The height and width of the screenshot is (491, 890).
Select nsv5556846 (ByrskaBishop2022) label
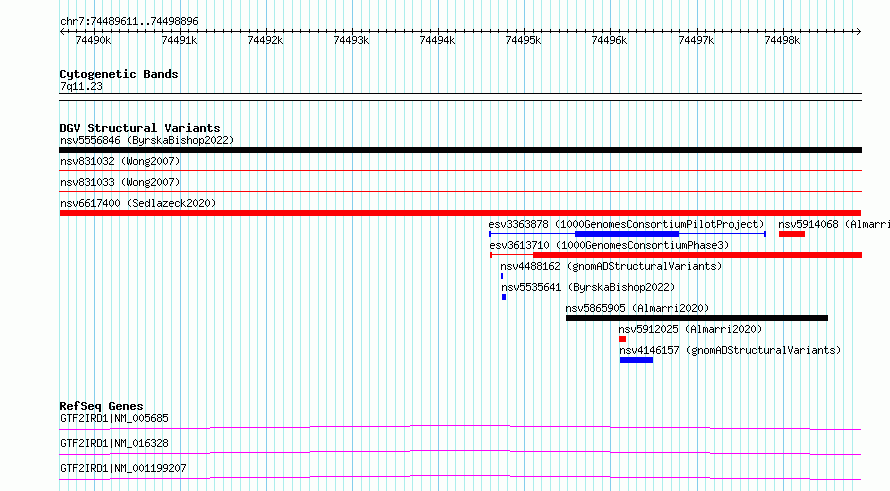[x=147, y=140]
